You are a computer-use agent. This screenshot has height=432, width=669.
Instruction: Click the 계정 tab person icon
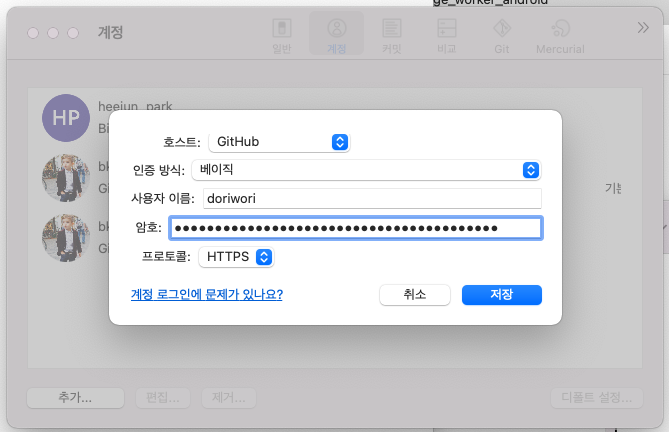[337, 28]
